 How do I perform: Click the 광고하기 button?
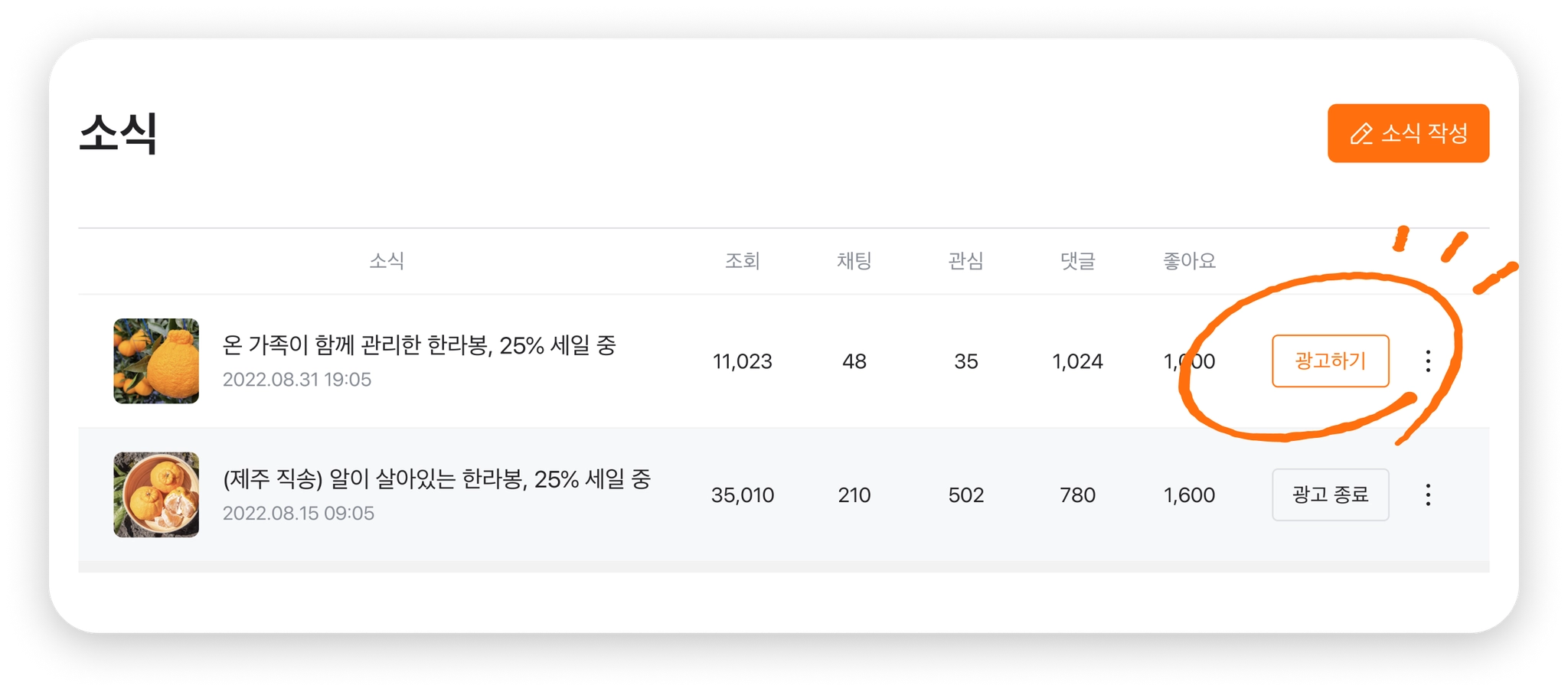(x=1330, y=361)
